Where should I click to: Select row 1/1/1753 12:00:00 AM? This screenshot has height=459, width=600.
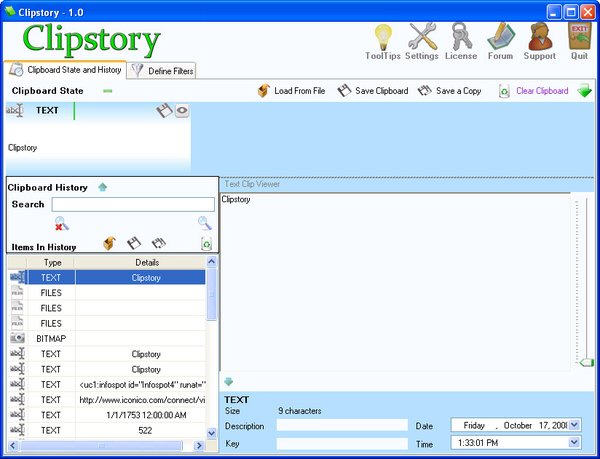tap(107, 415)
